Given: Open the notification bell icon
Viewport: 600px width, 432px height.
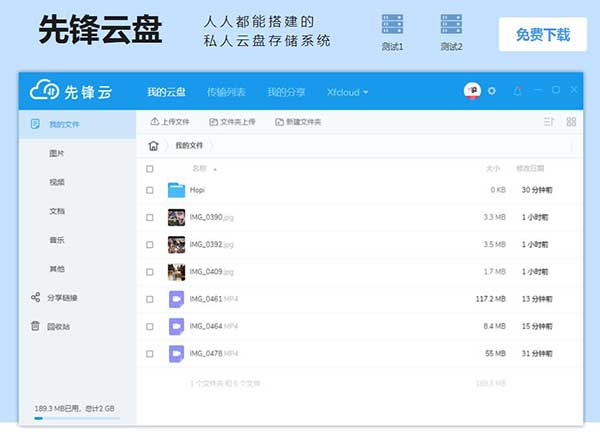Looking at the screenshot, I should pos(517,91).
